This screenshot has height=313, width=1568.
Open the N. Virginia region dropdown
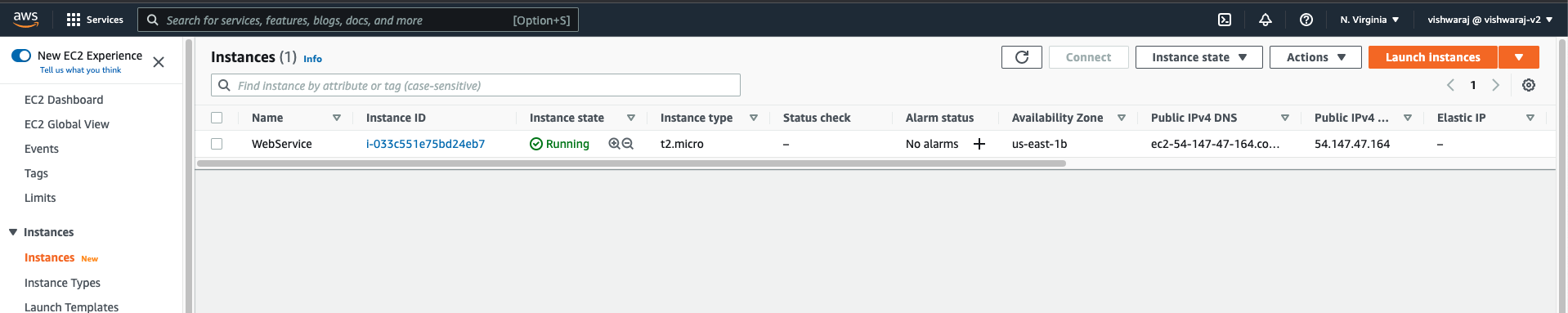(x=1369, y=20)
